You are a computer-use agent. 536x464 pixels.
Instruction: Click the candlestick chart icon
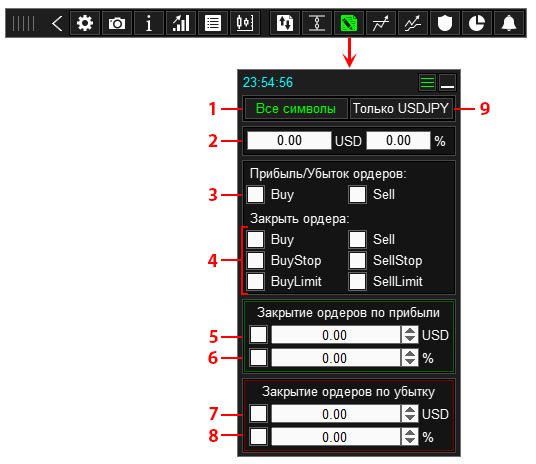tap(245, 23)
